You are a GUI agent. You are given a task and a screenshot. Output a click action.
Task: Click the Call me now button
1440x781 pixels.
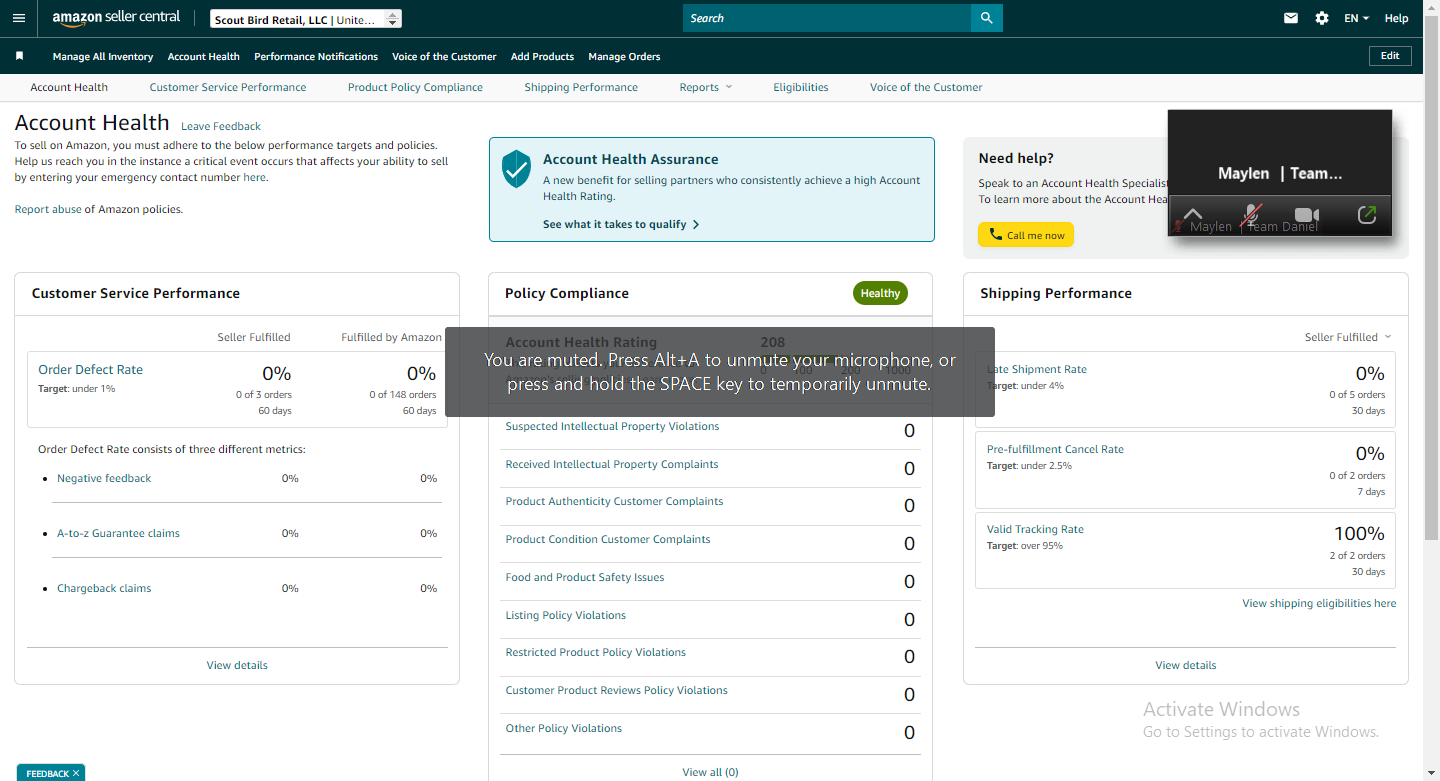(1026, 235)
